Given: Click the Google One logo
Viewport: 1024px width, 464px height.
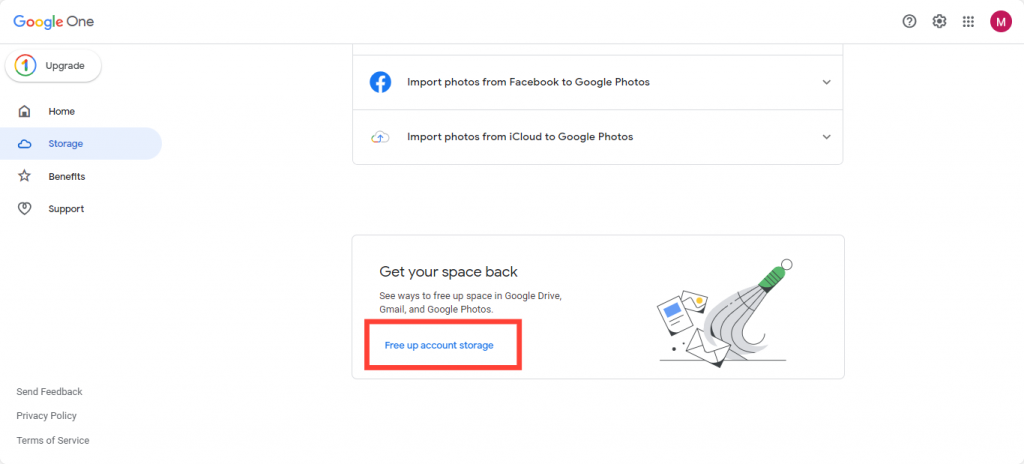Looking at the screenshot, I should point(54,21).
